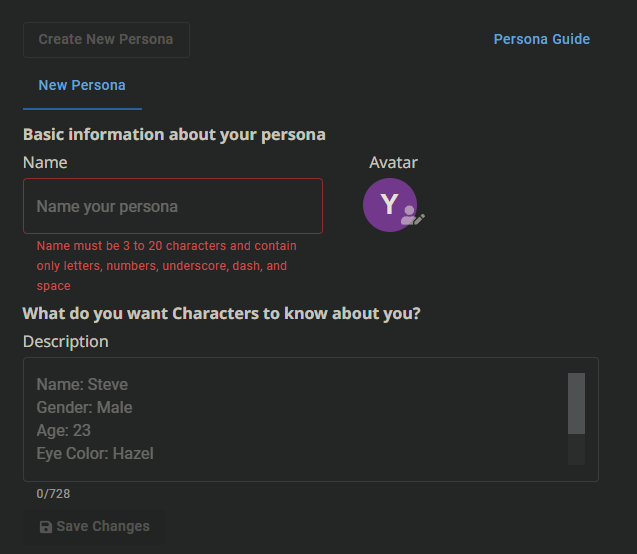This screenshot has height=554, width=637.
Task: Select the New Persona tab
Action: 82,85
